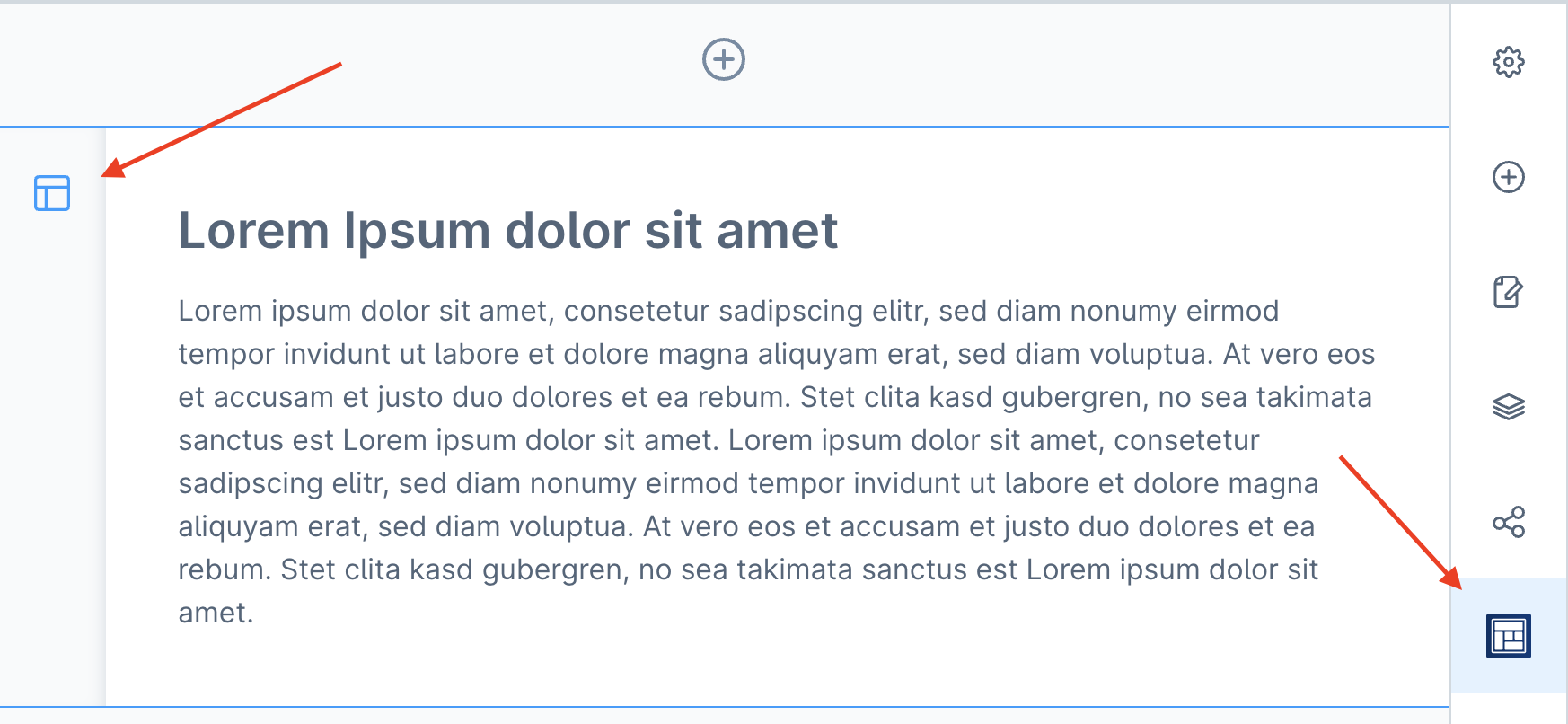The height and width of the screenshot is (724, 1568).
Task: Click the share nodes icon in sidebar
Action: point(1508,522)
